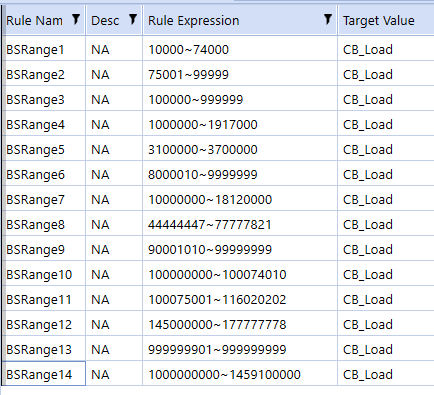Open the Rule Expression column filter icon
The width and height of the screenshot is (434, 395).
(328, 20)
